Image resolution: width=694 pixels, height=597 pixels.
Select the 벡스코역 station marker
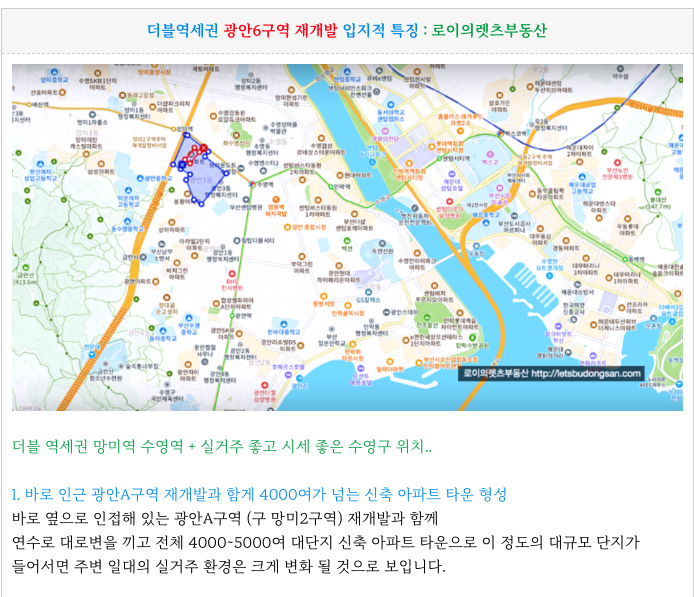pyautogui.click(x=501, y=133)
